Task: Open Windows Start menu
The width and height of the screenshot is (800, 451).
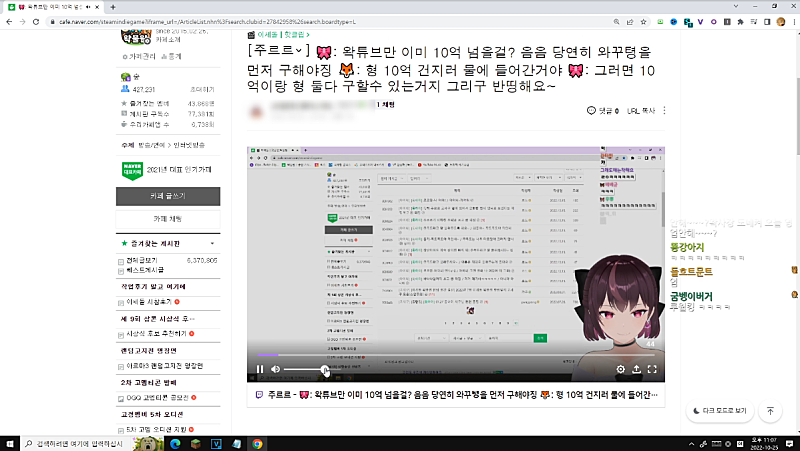Action: (10, 443)
